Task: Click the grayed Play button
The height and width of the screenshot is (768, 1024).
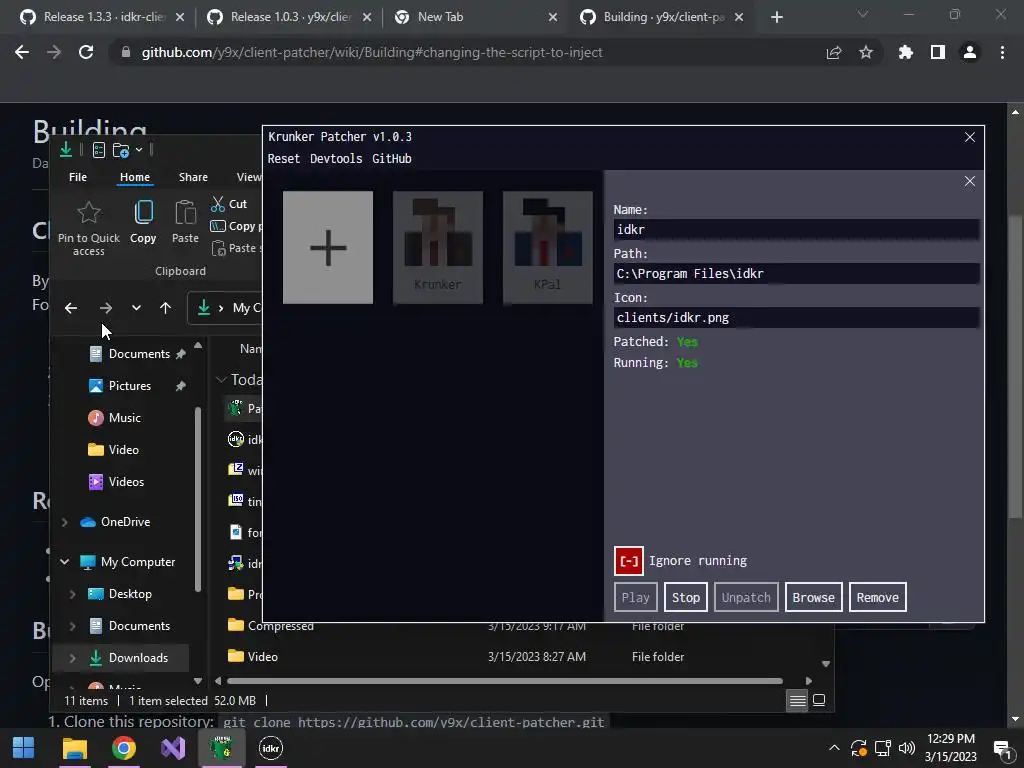Action: [x=635, y=598]
